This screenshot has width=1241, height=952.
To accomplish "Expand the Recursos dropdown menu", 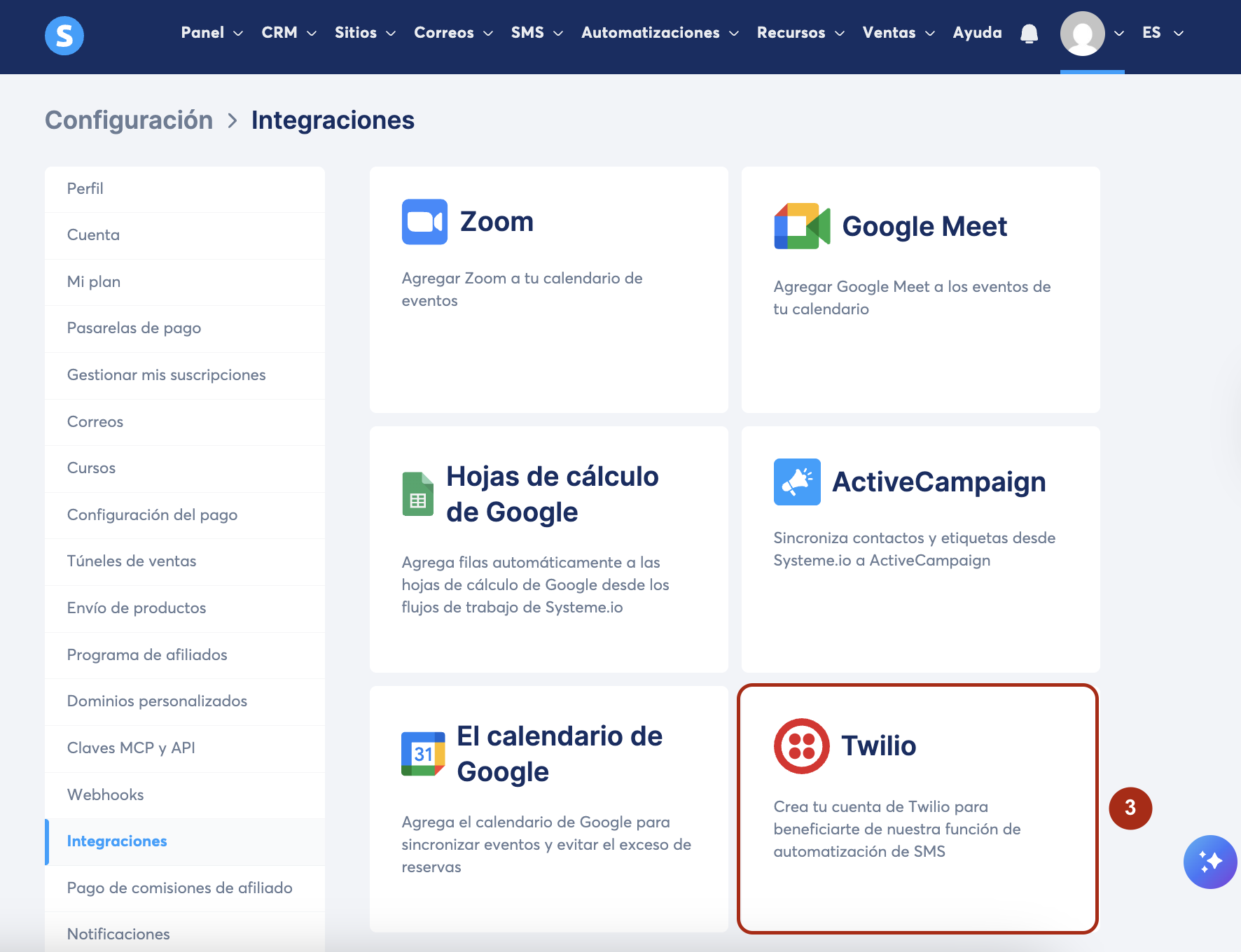I will (800, 33).
